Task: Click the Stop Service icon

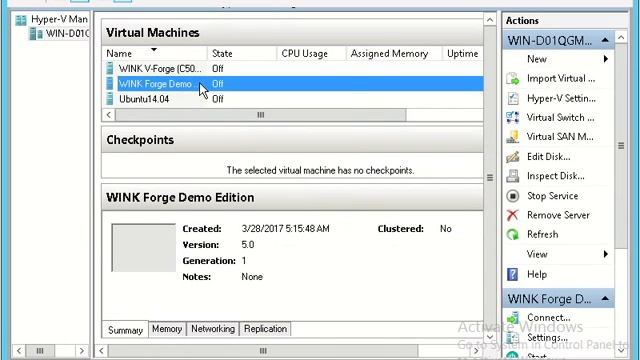Action: (x=513, y=196)
